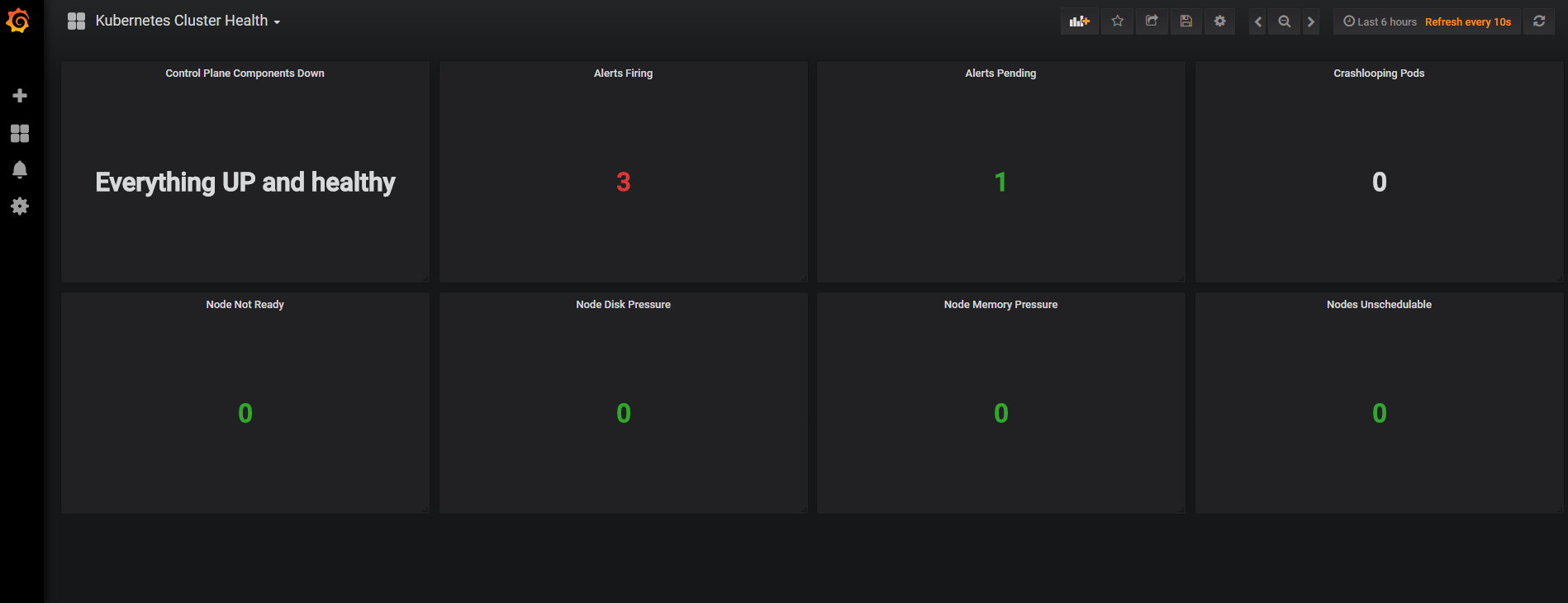Zoom out time range with magnifier icon

click(1285, 21)
